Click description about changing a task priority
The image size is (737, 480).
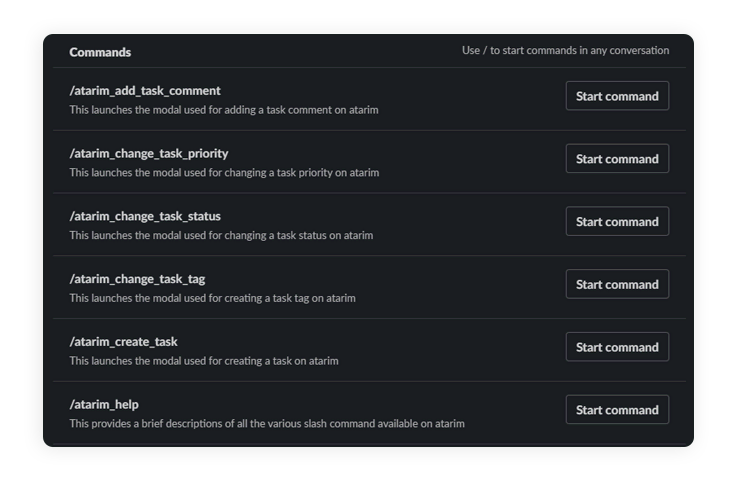point(224,173)
